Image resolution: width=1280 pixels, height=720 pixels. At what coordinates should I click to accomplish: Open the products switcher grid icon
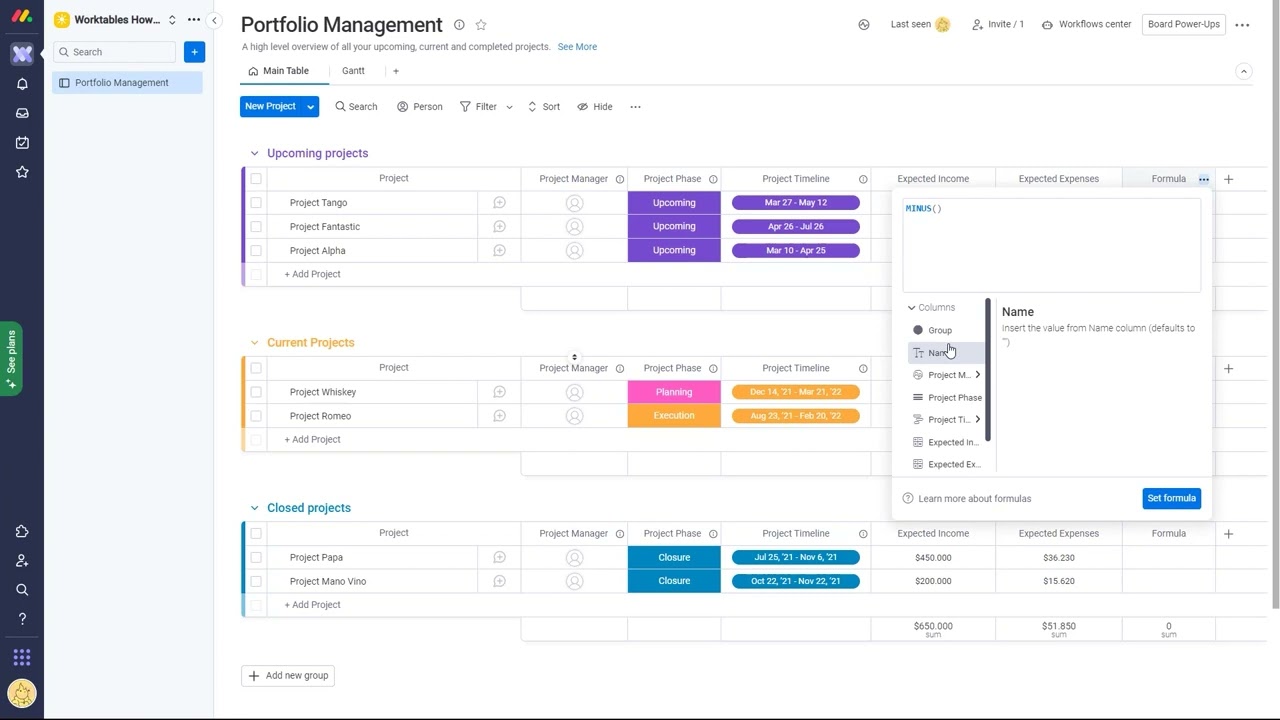point(22,657)
